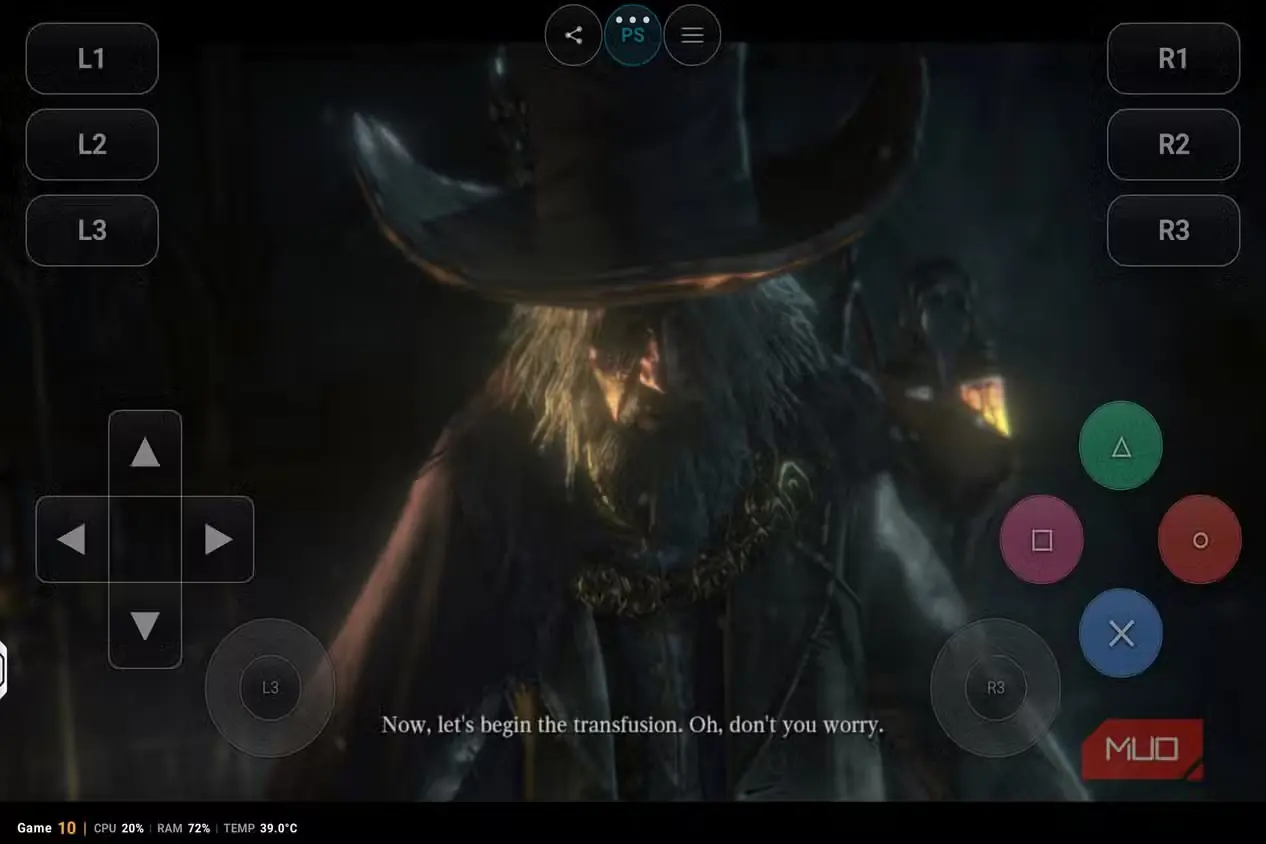Tap the rectangular L3 button
Image resolution: width=1266 pixels, height=844 pixels.
coord(92,230)
